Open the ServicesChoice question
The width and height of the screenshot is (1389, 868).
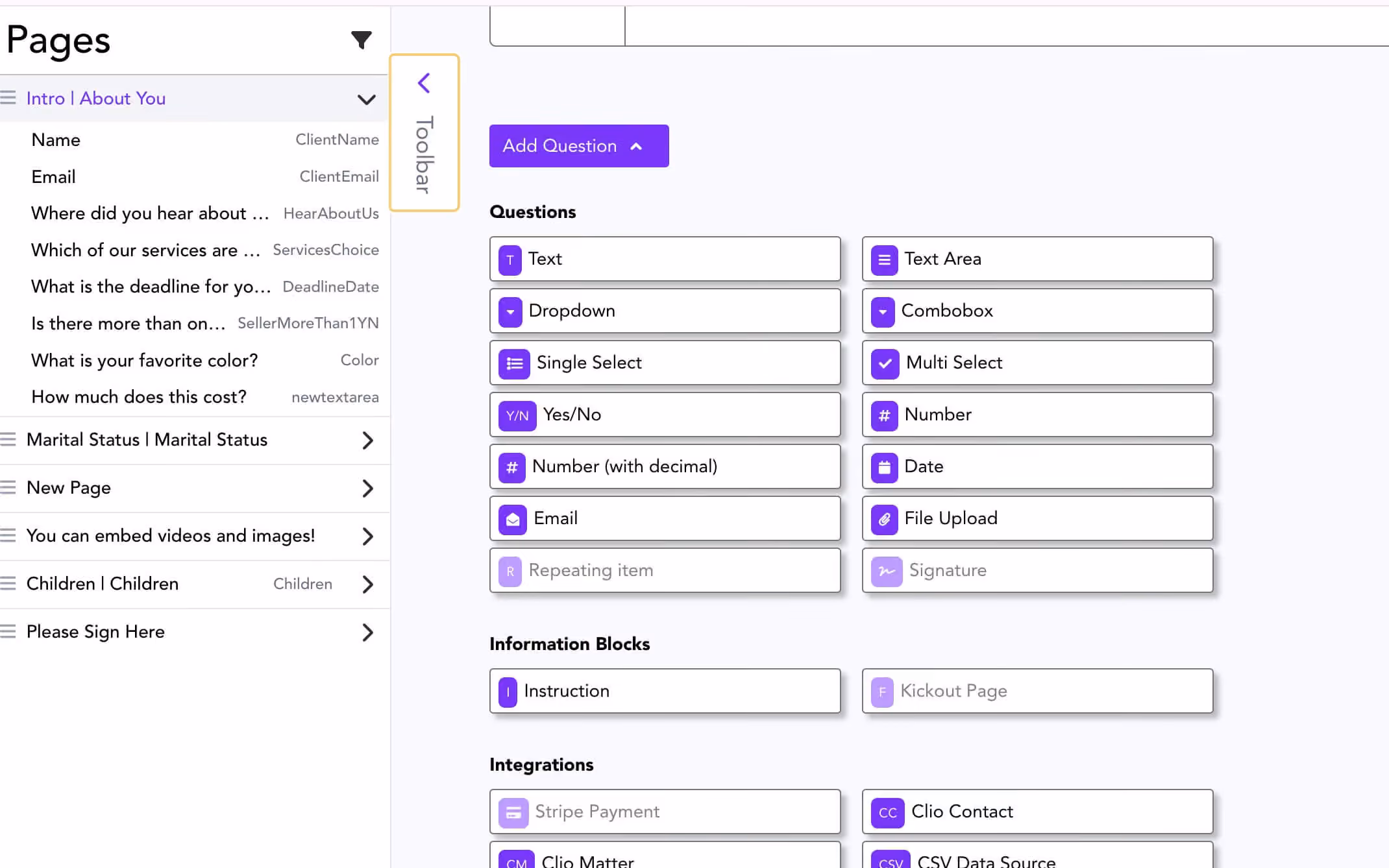click(205, 250)
